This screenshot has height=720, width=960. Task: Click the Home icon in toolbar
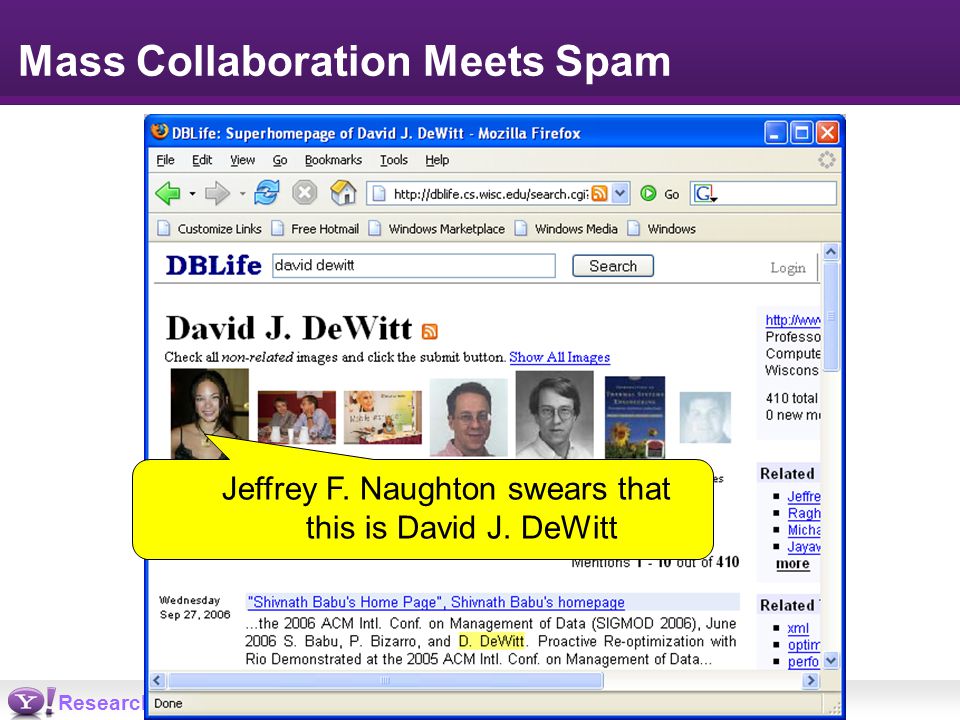point(343,193)
